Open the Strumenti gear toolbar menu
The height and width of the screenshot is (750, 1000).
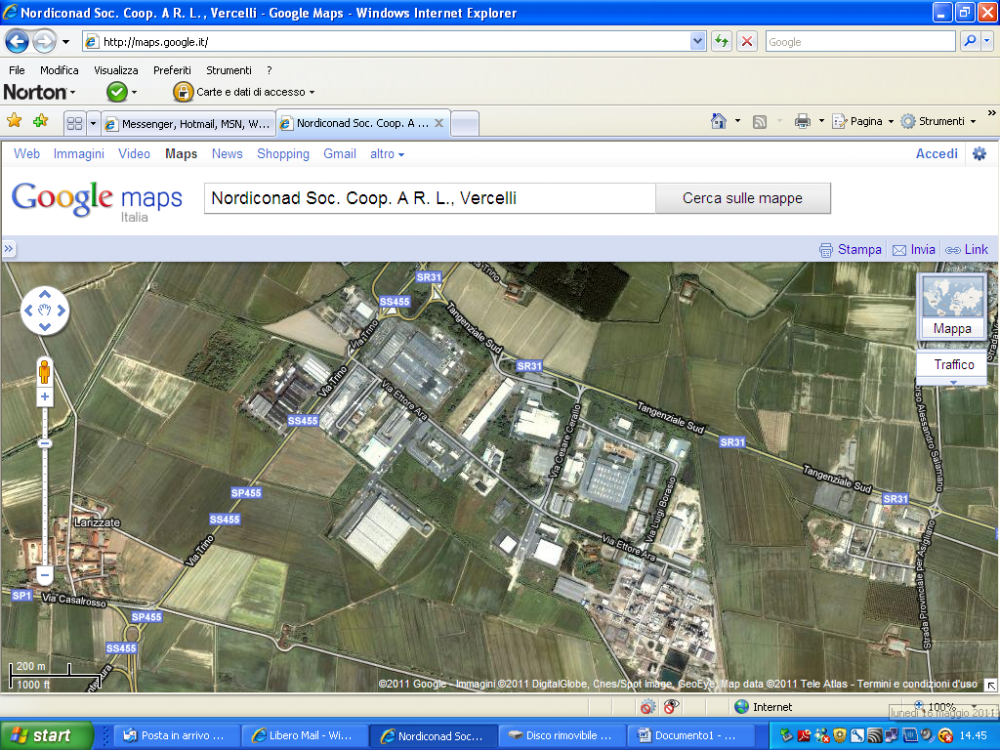point(938,121)
